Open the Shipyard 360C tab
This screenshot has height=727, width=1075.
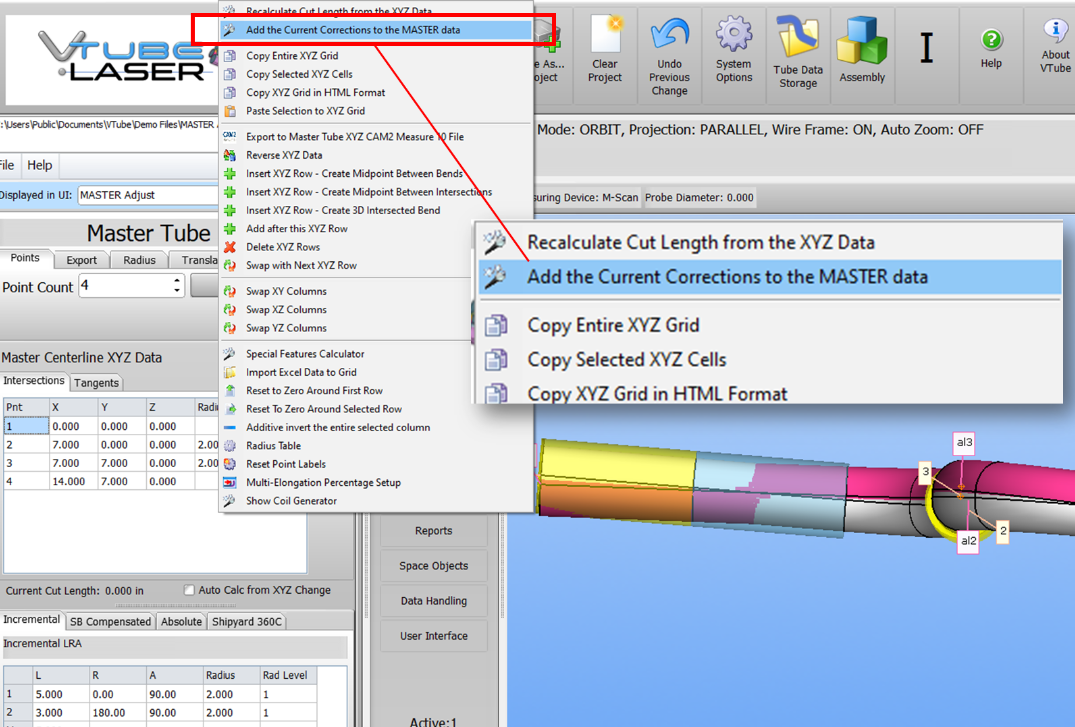click(247, 621)
